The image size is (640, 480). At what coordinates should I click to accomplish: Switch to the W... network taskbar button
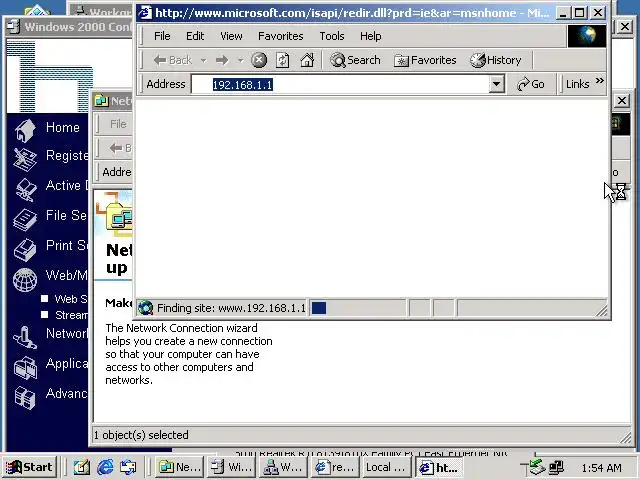(x=283, y=467)
